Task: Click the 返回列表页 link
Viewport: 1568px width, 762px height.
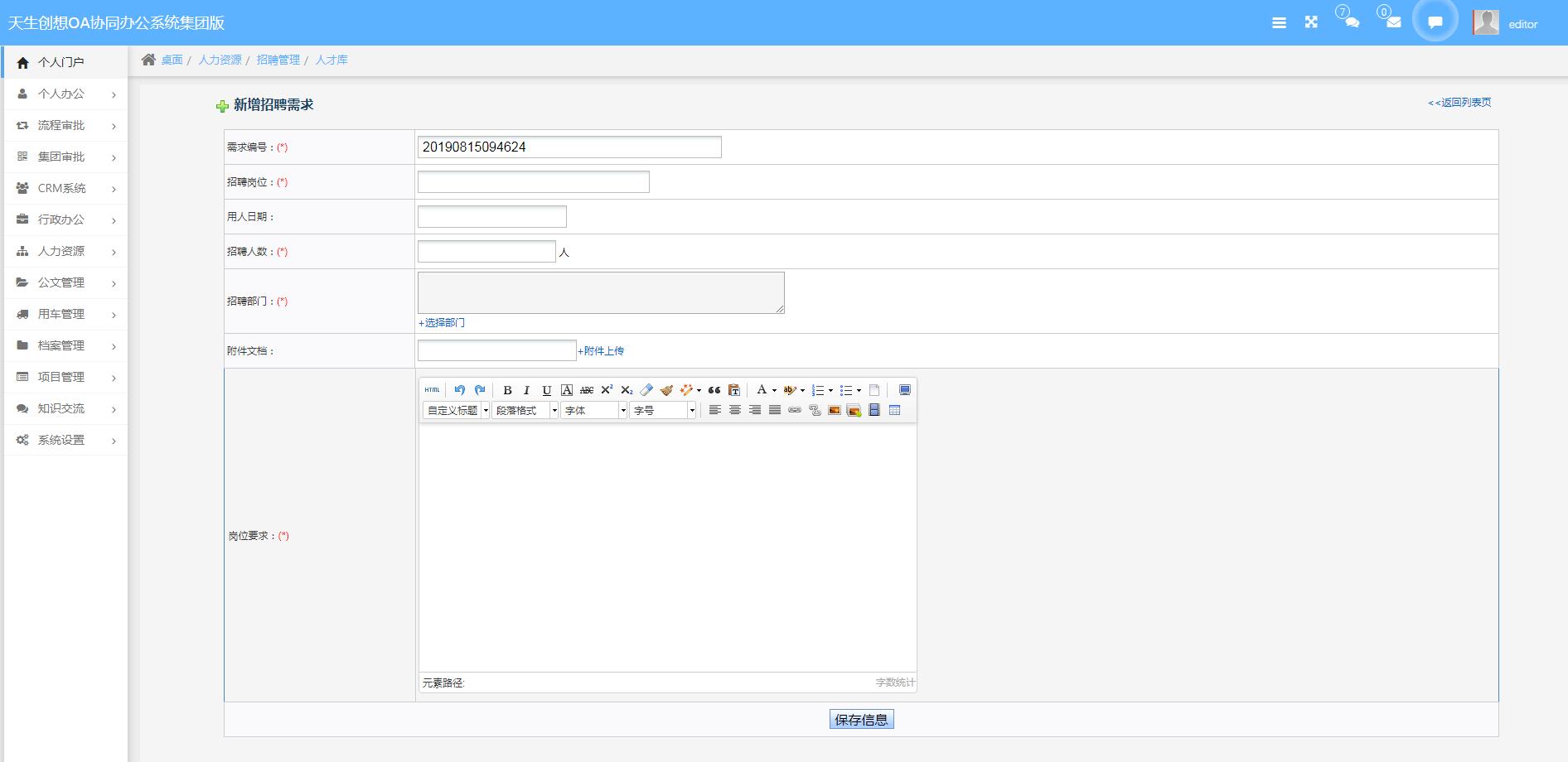Action: 1459,103
